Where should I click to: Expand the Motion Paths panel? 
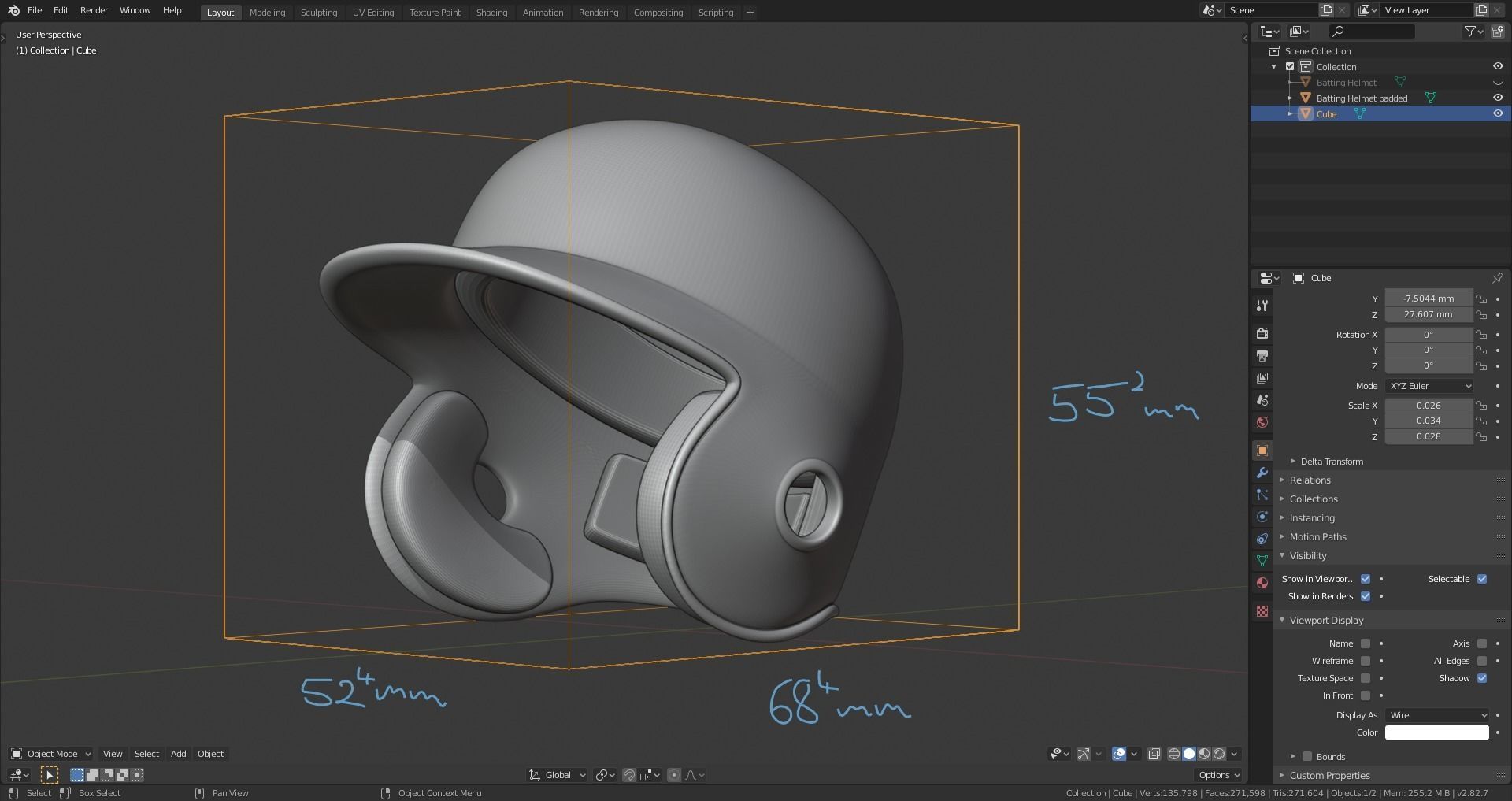pos(1317,537)
